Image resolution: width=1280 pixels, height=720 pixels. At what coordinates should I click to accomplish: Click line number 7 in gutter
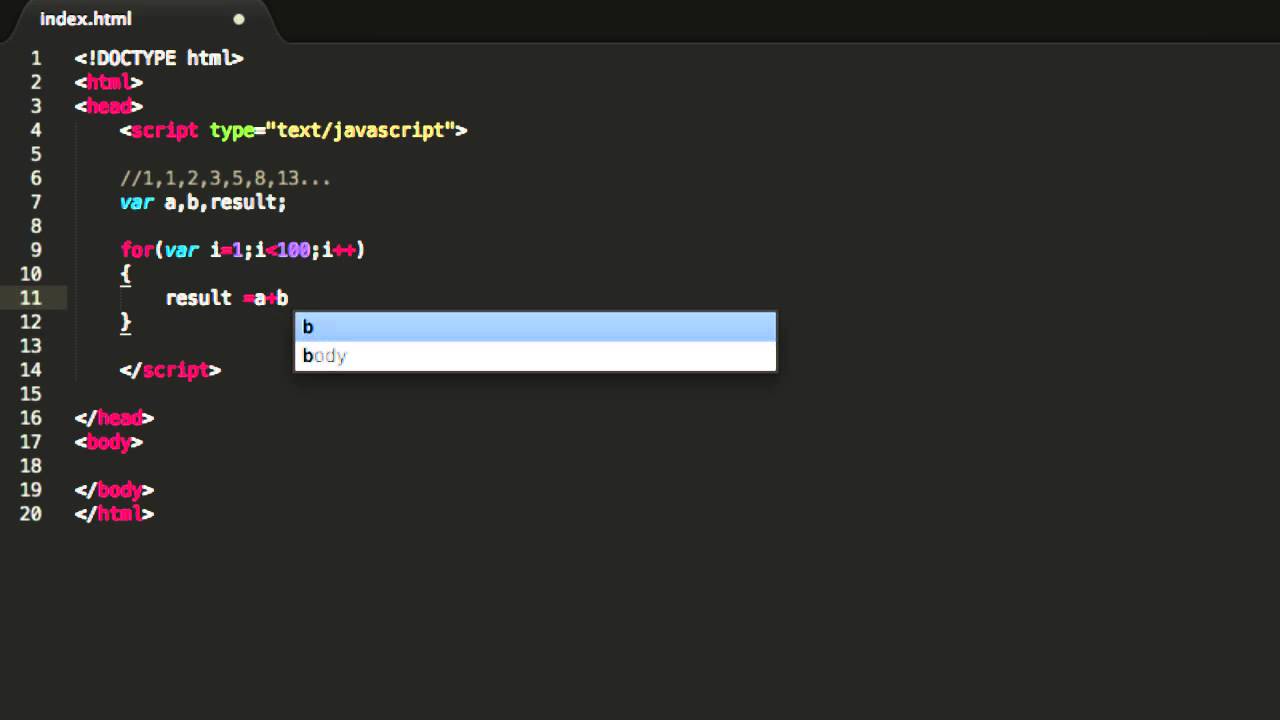pos(35,202)
